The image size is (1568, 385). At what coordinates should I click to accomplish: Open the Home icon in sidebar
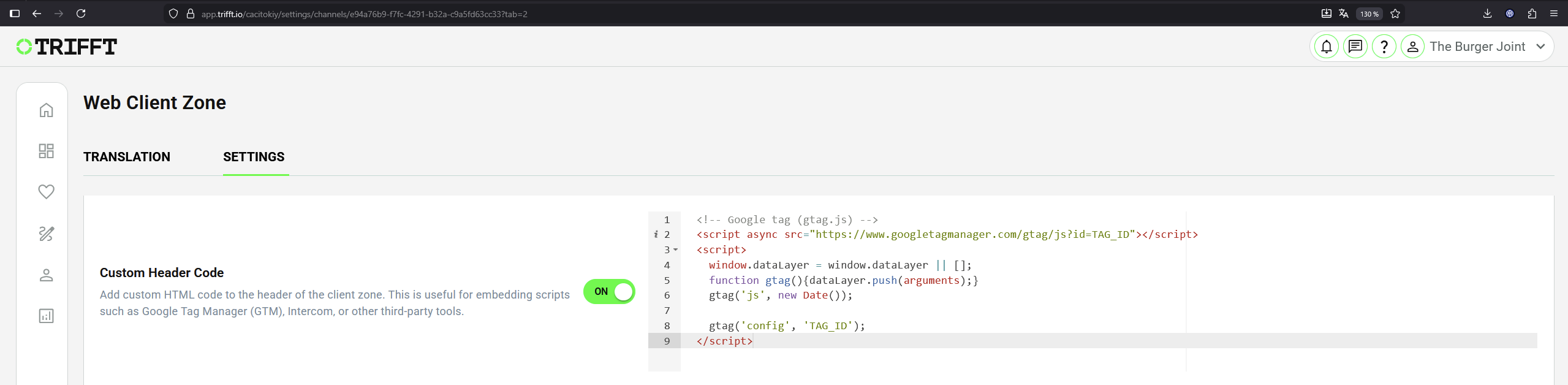tap(47, 110)
